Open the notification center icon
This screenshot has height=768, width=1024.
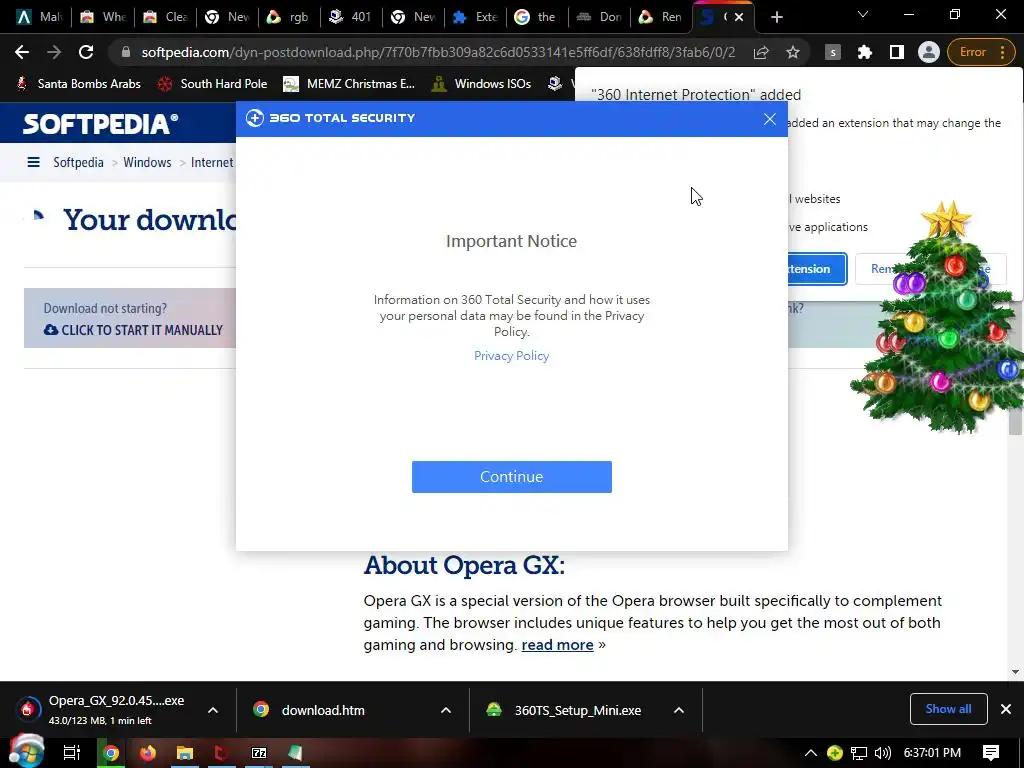(991, 753)
